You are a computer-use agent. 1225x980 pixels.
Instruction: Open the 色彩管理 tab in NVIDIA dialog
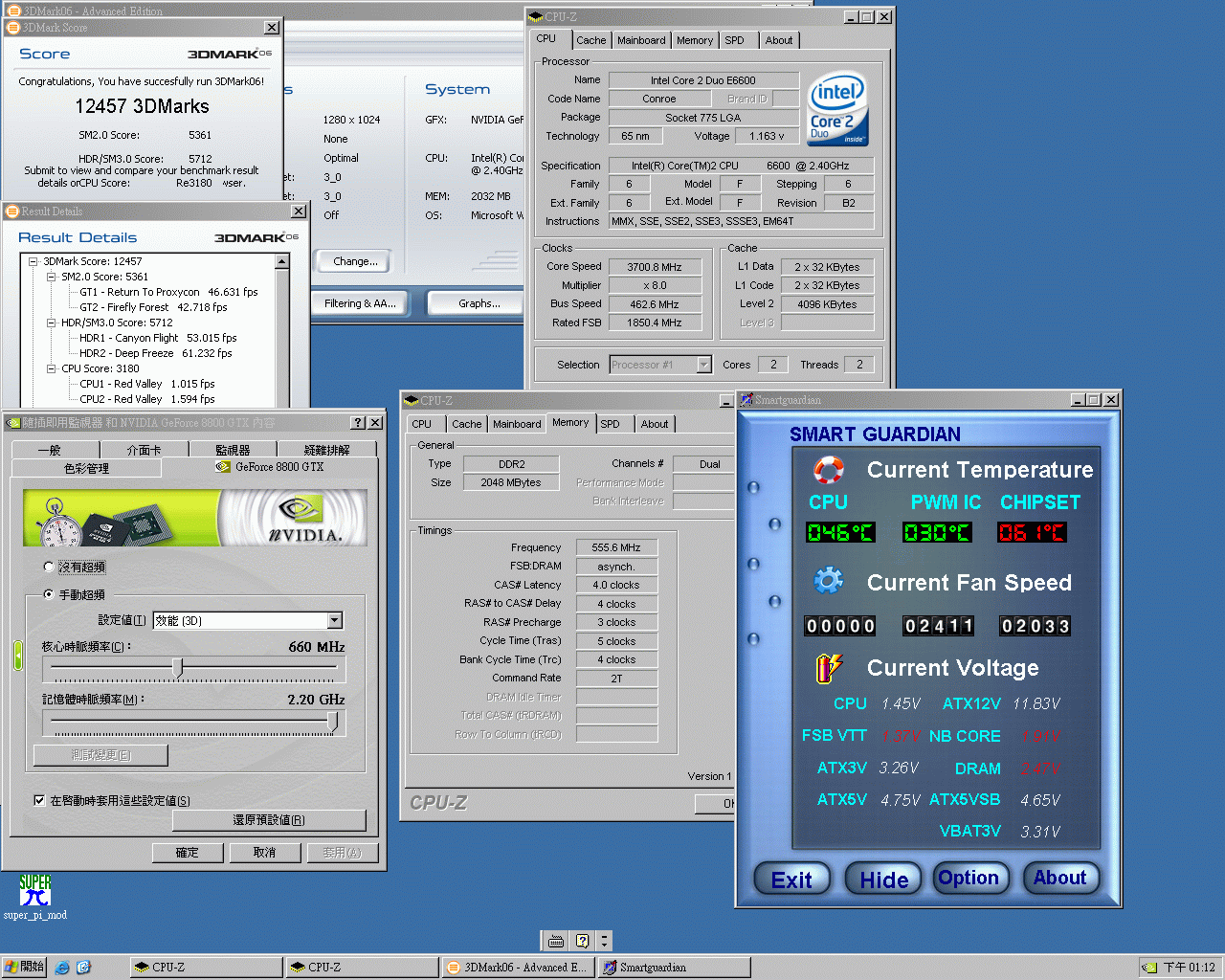[x=87, y=468]
